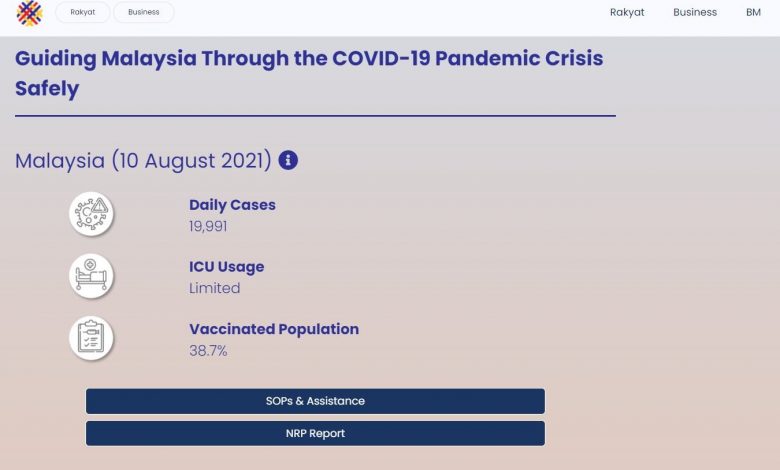Click the site logo icon
The image size is (780, 470).
click(29, 13)
